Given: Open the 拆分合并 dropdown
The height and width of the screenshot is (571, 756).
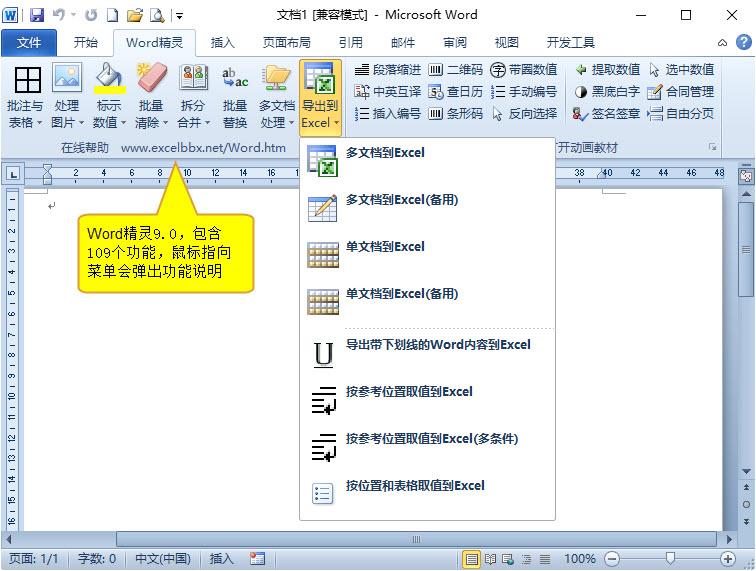Looking at the screenshot, I should (193, 97).
